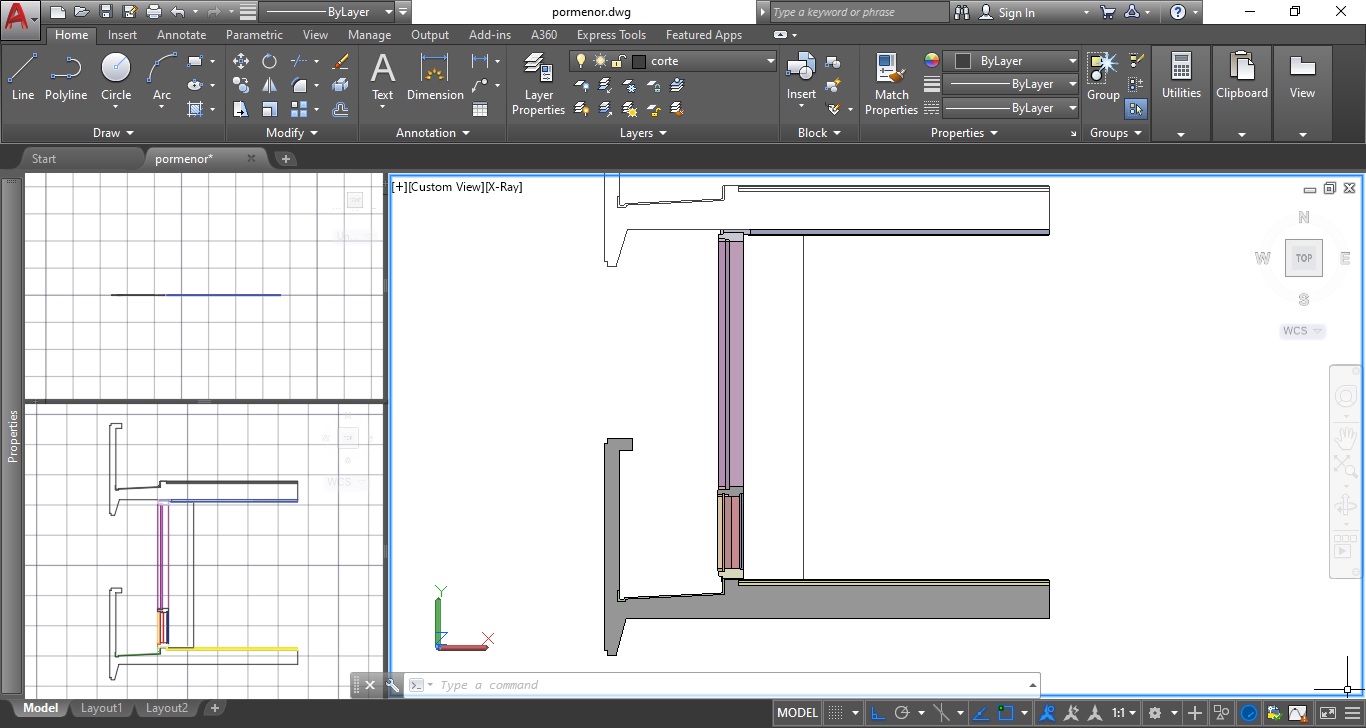Click the corte layer color swatch

click(x=639, y=61)
